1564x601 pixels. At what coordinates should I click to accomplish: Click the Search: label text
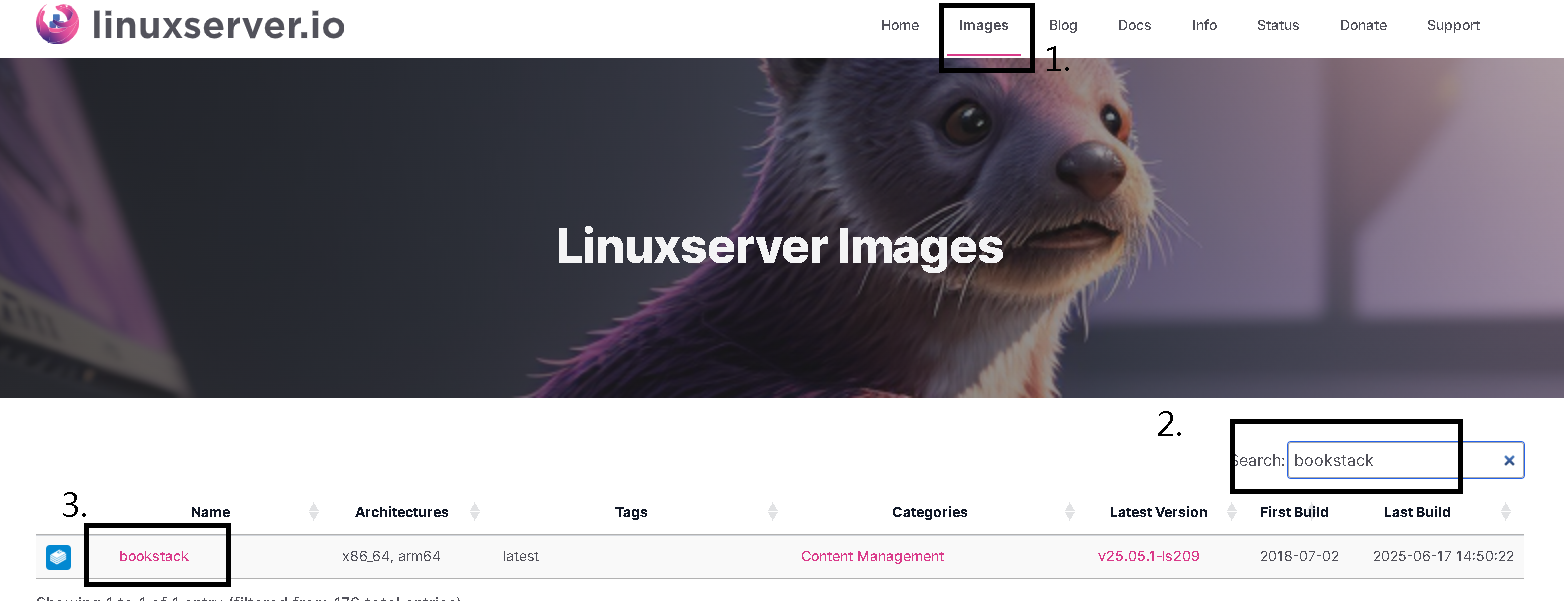click(1257, 460)
